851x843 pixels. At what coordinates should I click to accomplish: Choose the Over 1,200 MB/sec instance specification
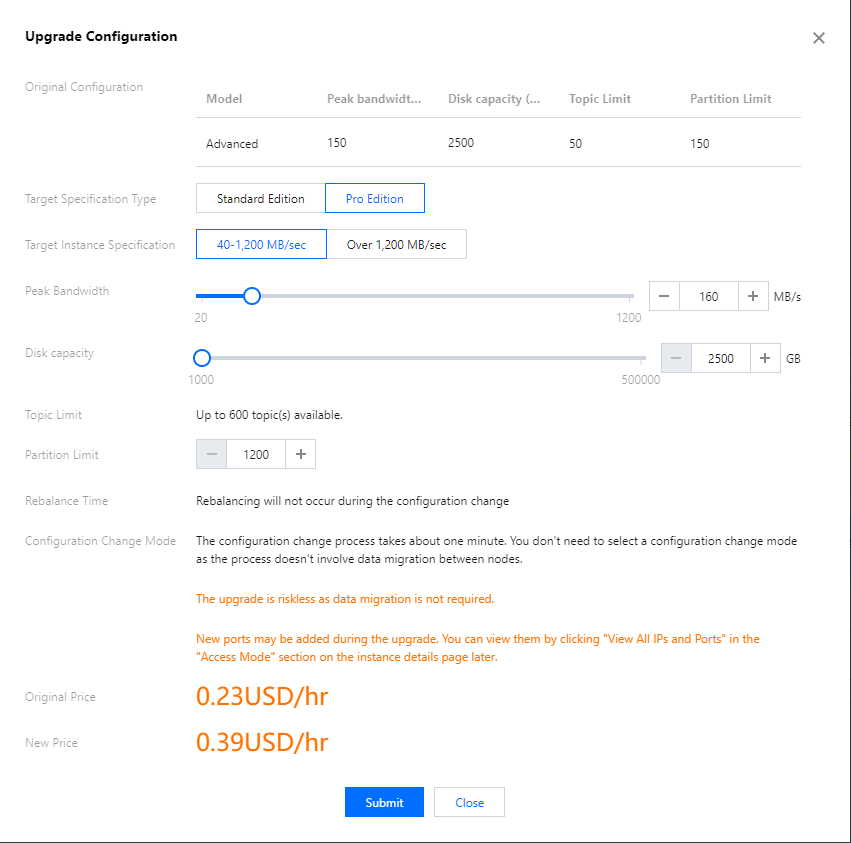pyautogui.click(x=397, y=243)
